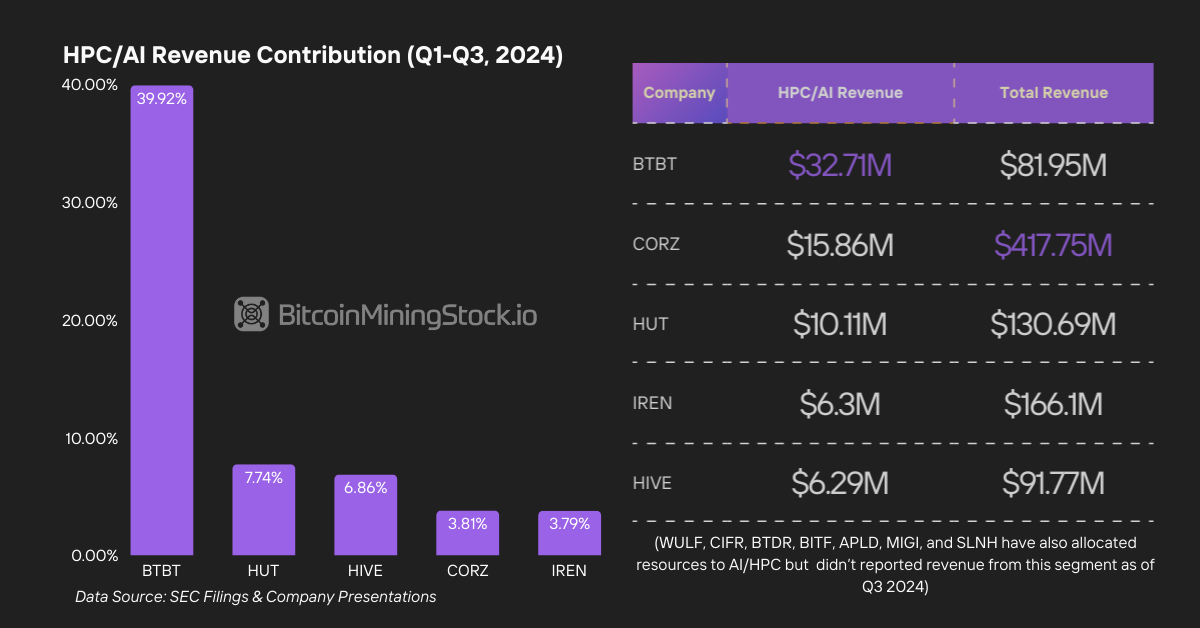Screen dimensions: 1200x628
Task: Select CORZ's $417.75M total revenue figure
Action: click(1053, 245)
